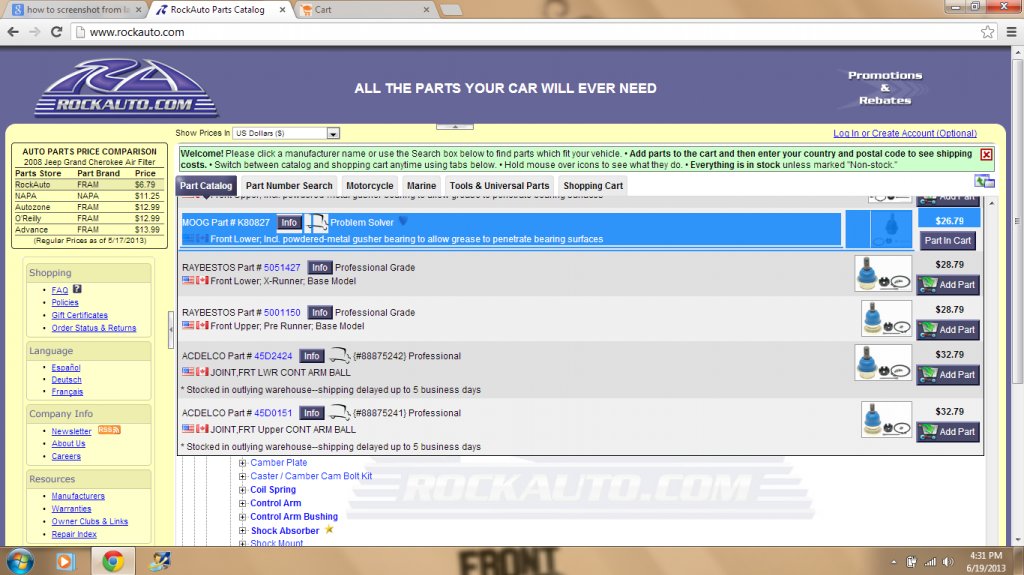Open the Marine tab

(x=421, y=186)
